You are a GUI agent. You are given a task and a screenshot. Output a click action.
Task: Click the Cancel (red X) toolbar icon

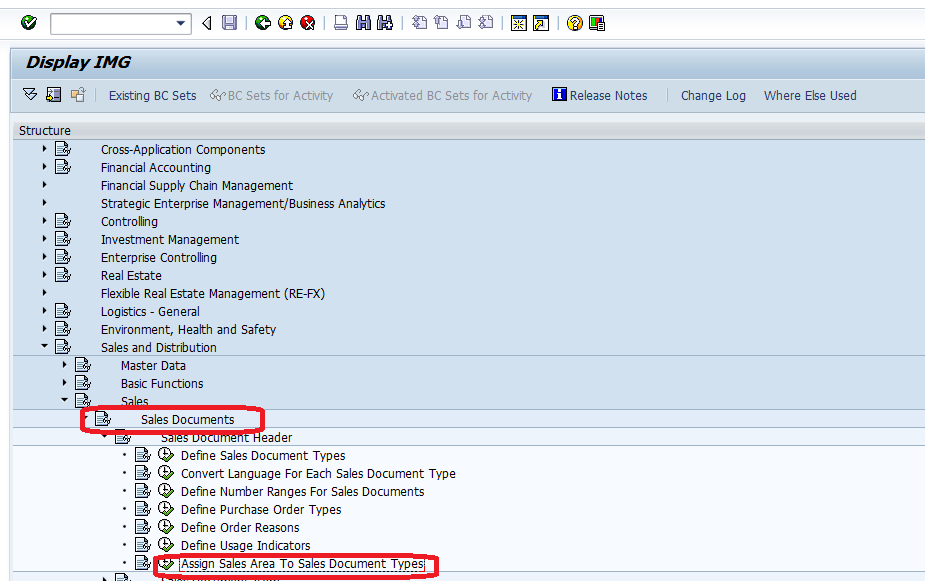tap(305, 22)
